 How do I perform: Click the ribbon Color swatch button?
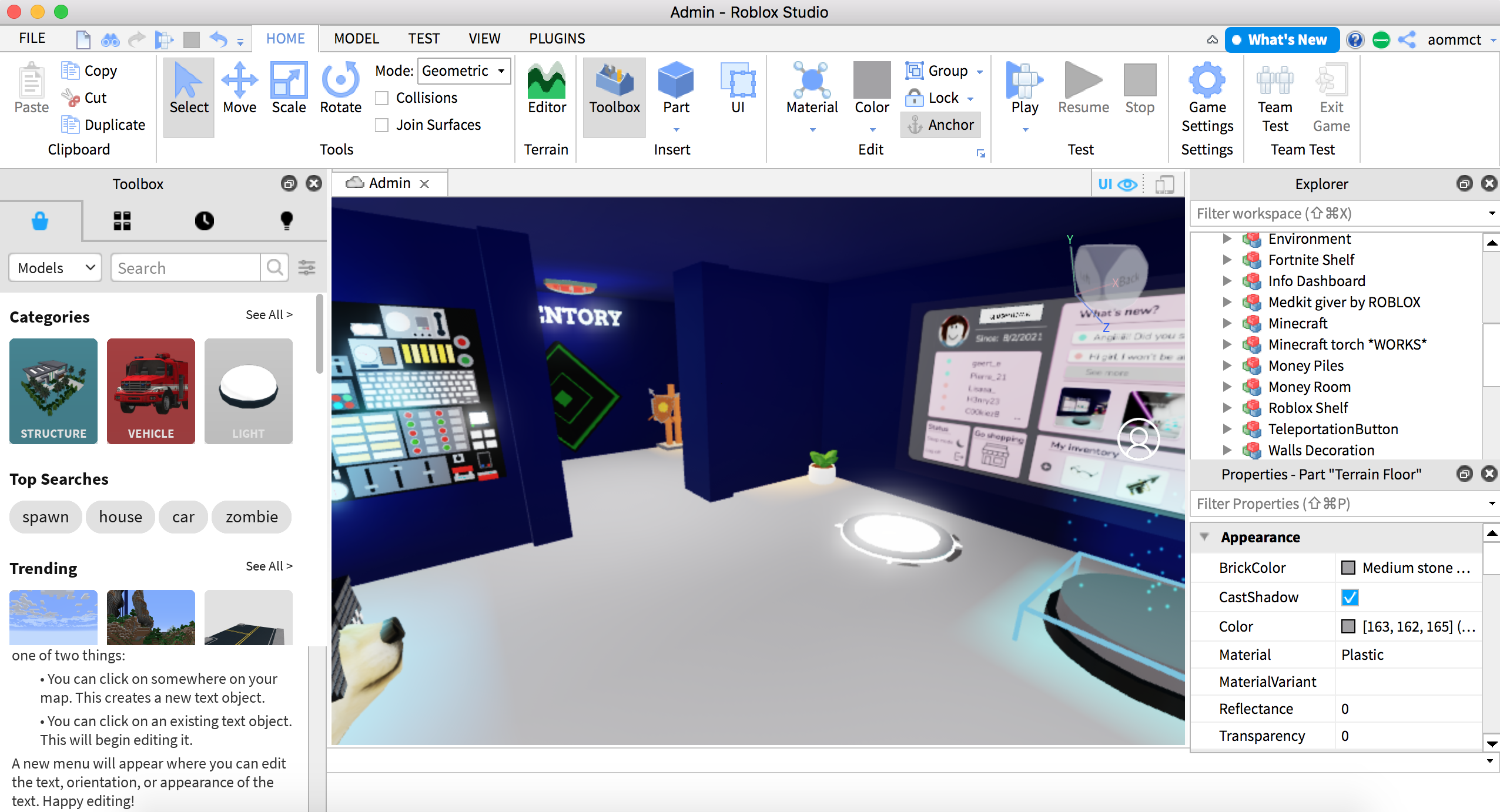(x=872, y=88)
